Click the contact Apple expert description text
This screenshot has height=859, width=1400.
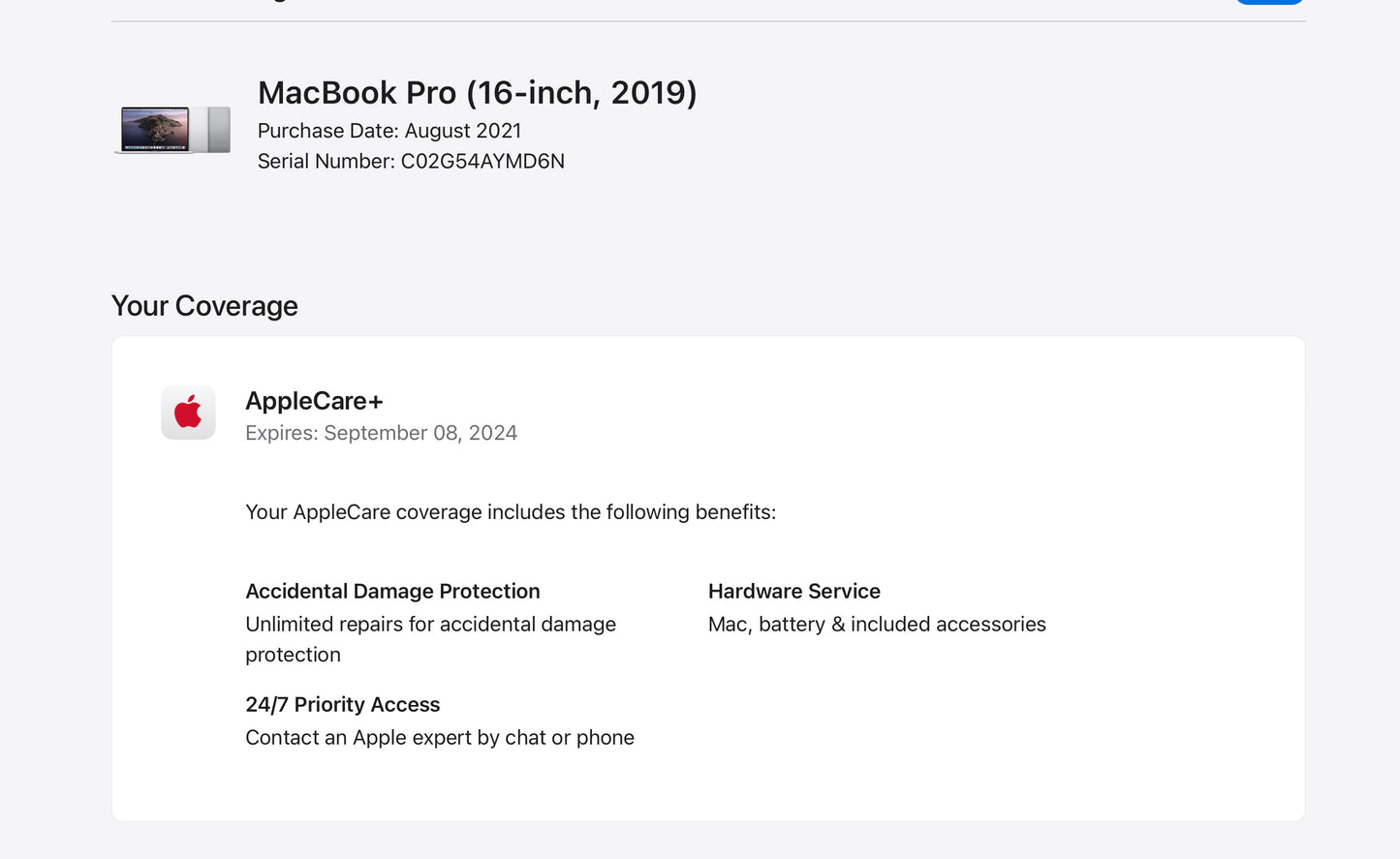439,737
